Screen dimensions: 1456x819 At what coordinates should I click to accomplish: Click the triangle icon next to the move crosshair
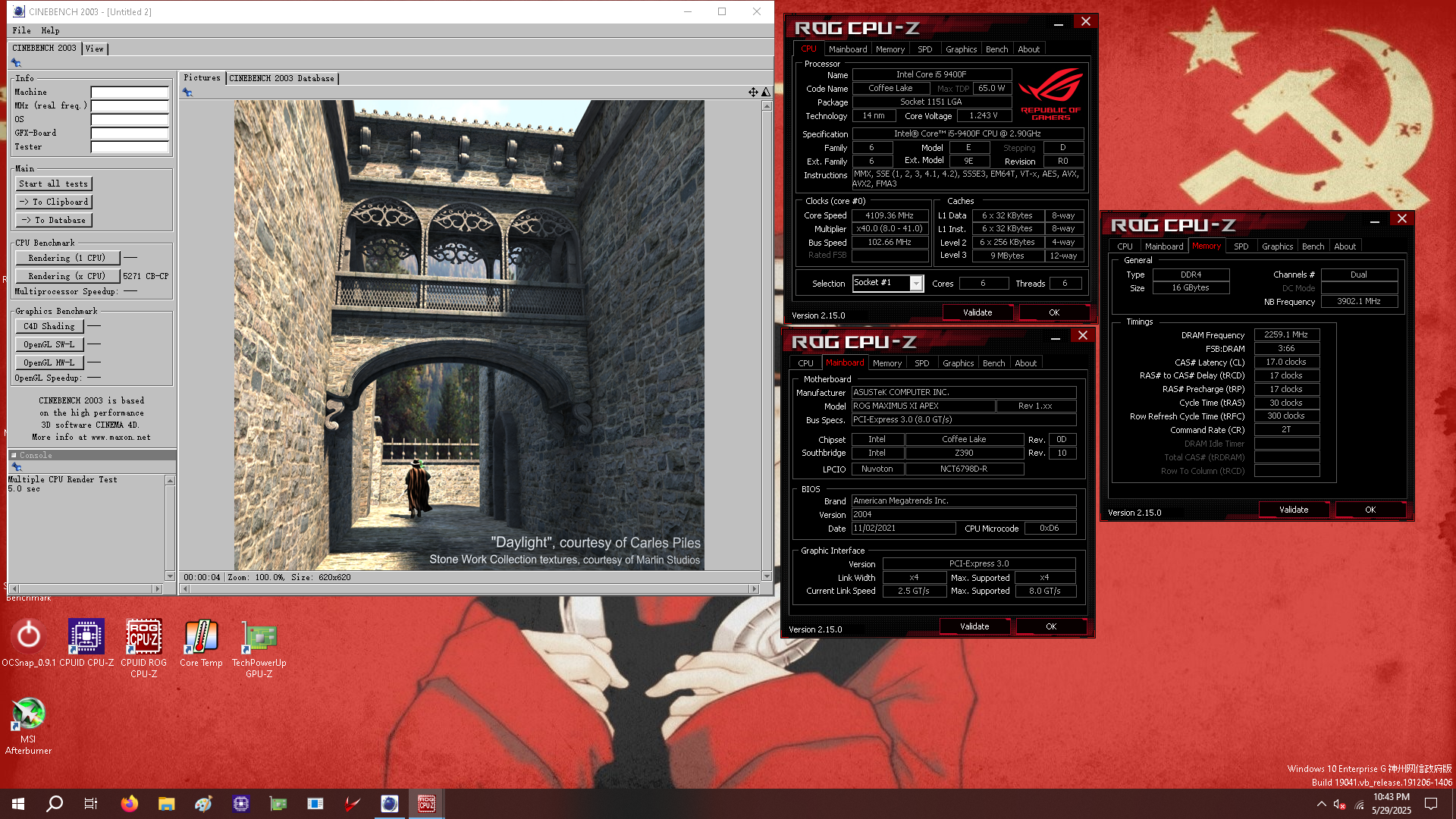click(766, 93)
